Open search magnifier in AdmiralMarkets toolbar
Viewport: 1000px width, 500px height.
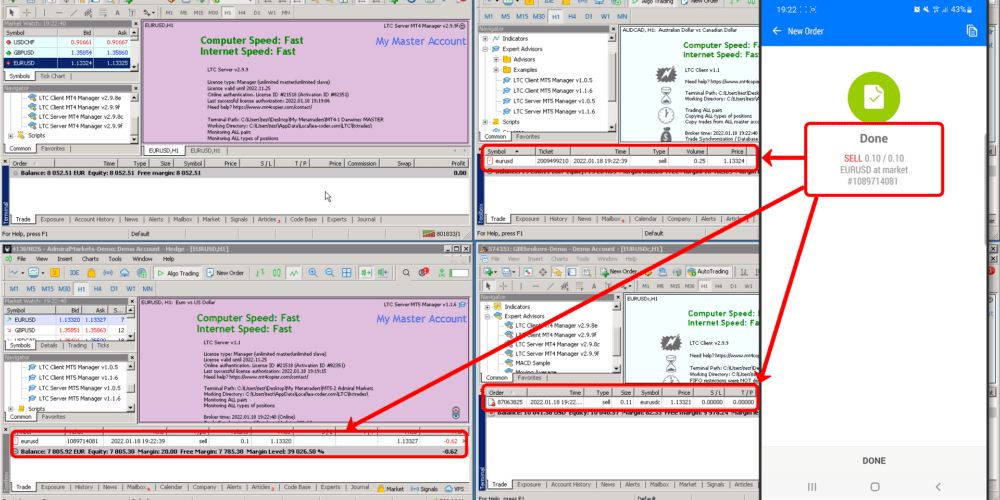406,273
